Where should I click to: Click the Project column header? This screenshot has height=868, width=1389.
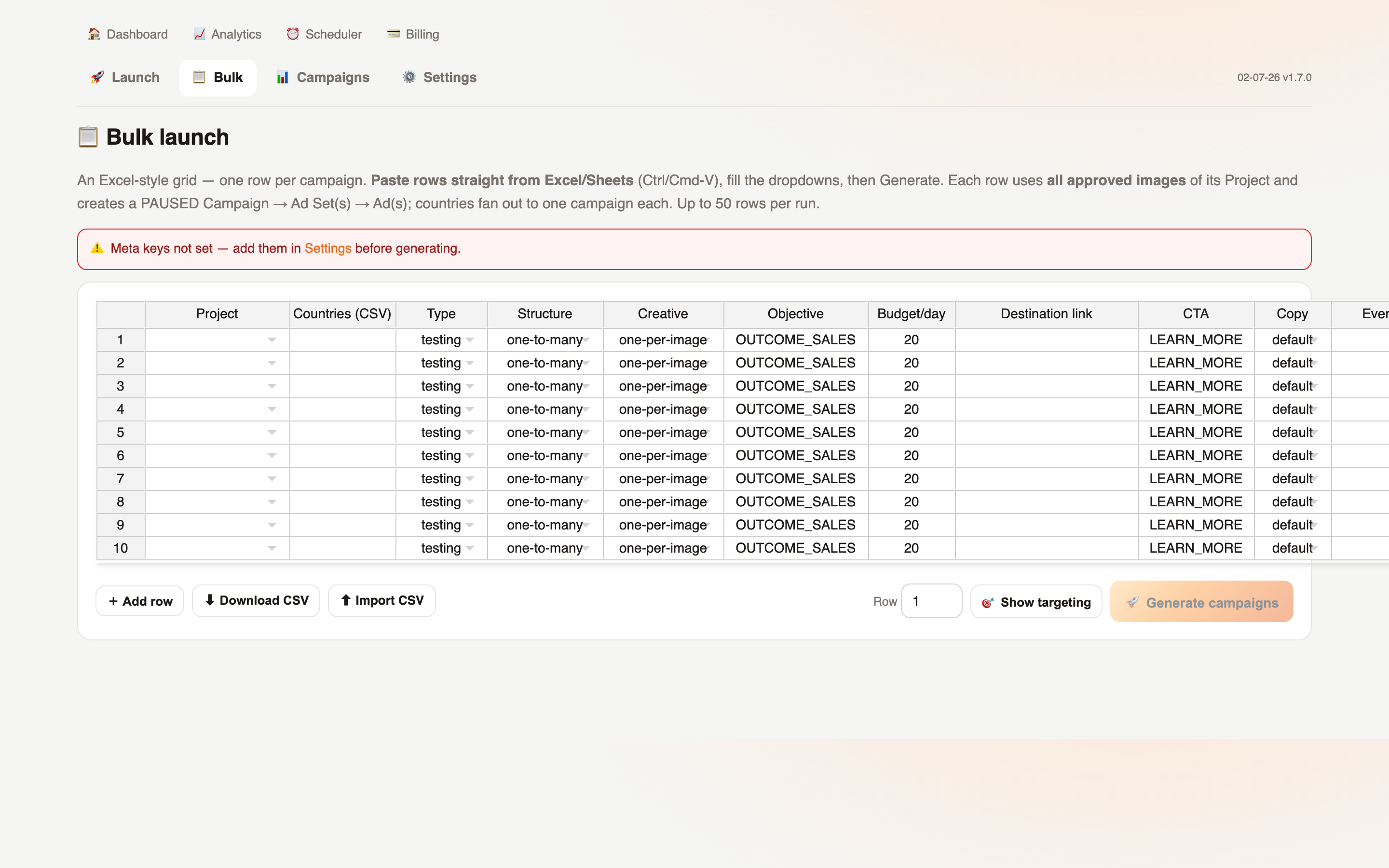(x=217, y=314)
